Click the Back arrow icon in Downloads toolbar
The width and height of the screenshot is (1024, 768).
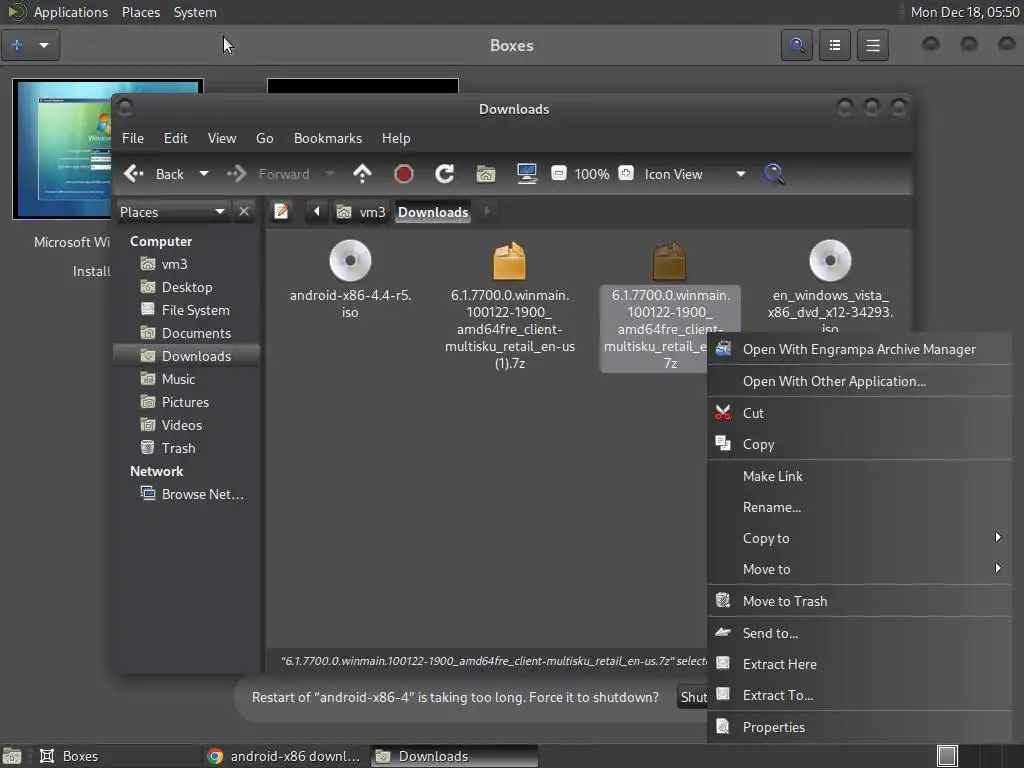pos(133,174)
